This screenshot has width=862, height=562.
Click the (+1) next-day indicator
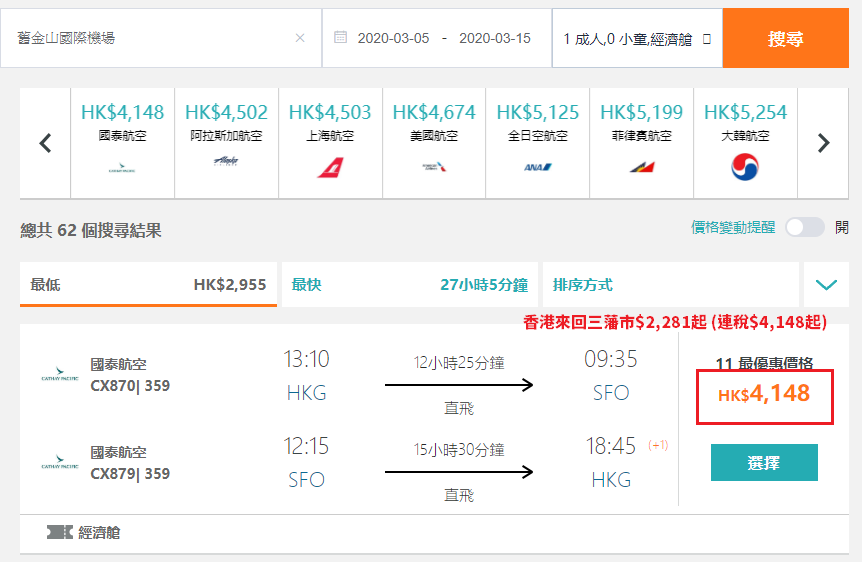click(658, 445)
